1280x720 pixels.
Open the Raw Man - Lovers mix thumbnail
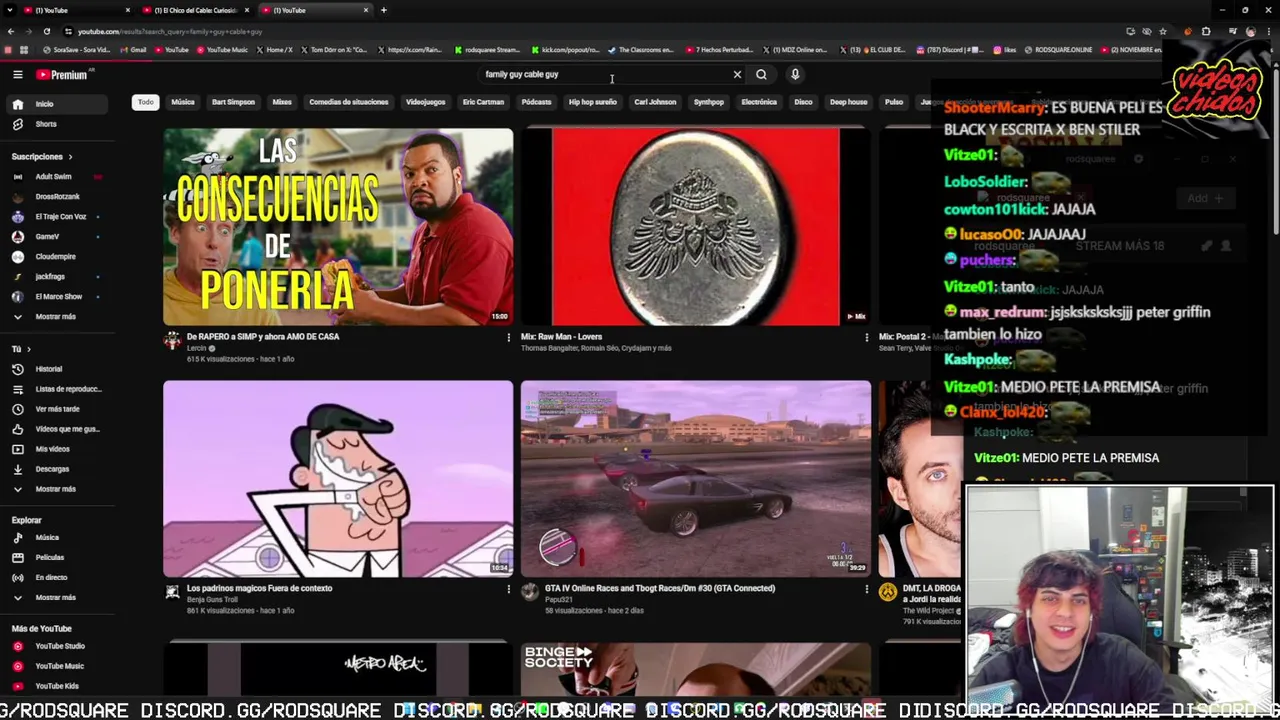tap(696, 227)
